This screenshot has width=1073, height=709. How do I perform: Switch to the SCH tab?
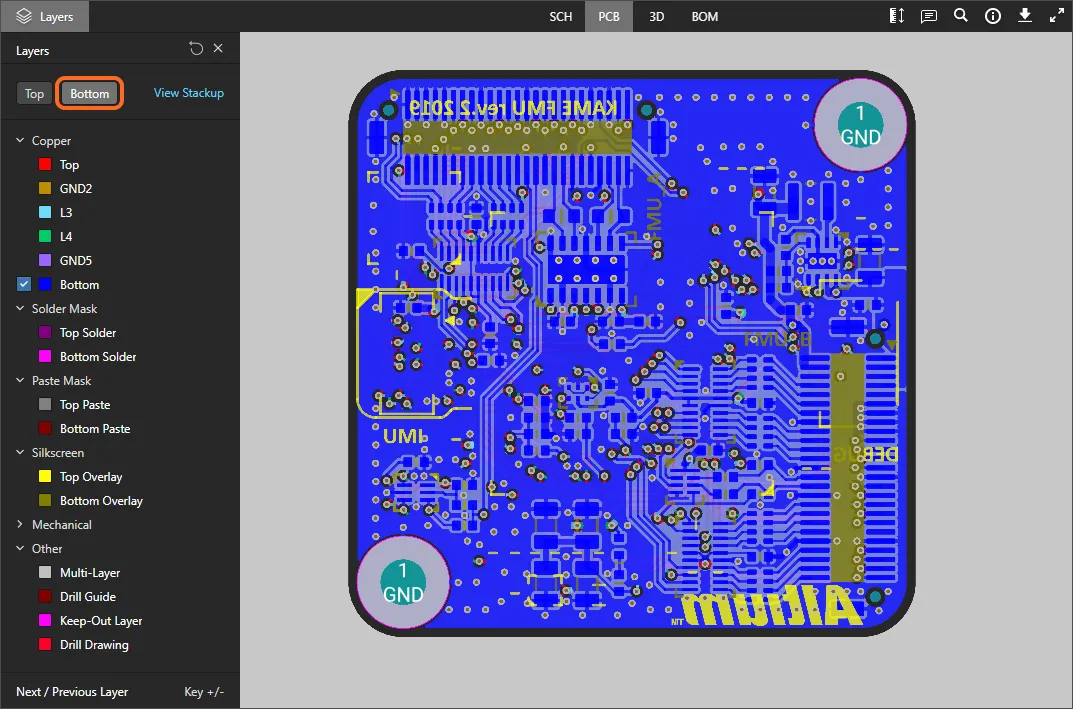[560, 16]
